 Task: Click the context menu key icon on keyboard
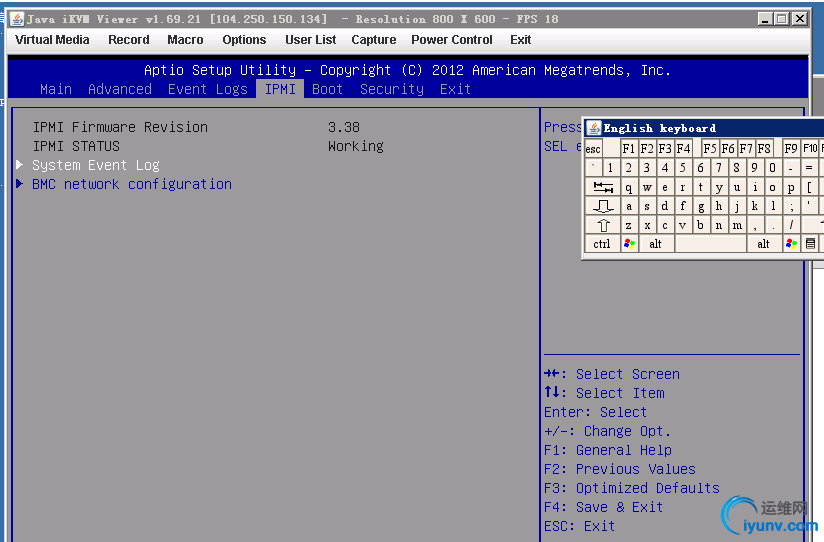[810, 243]
